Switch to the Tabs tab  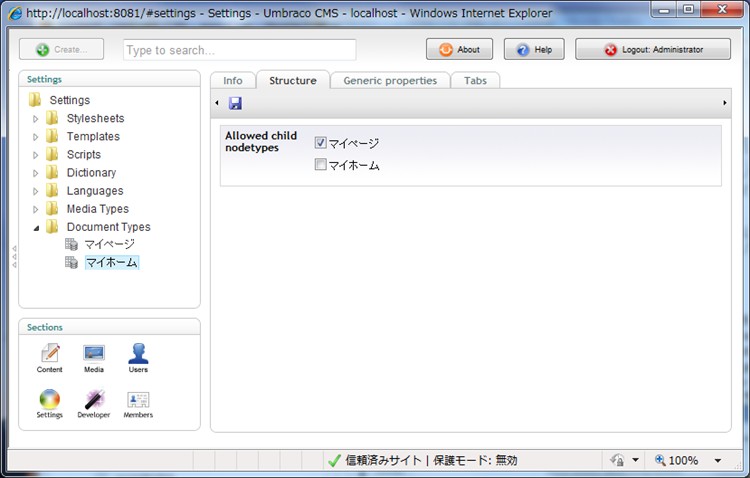(475, 80)
